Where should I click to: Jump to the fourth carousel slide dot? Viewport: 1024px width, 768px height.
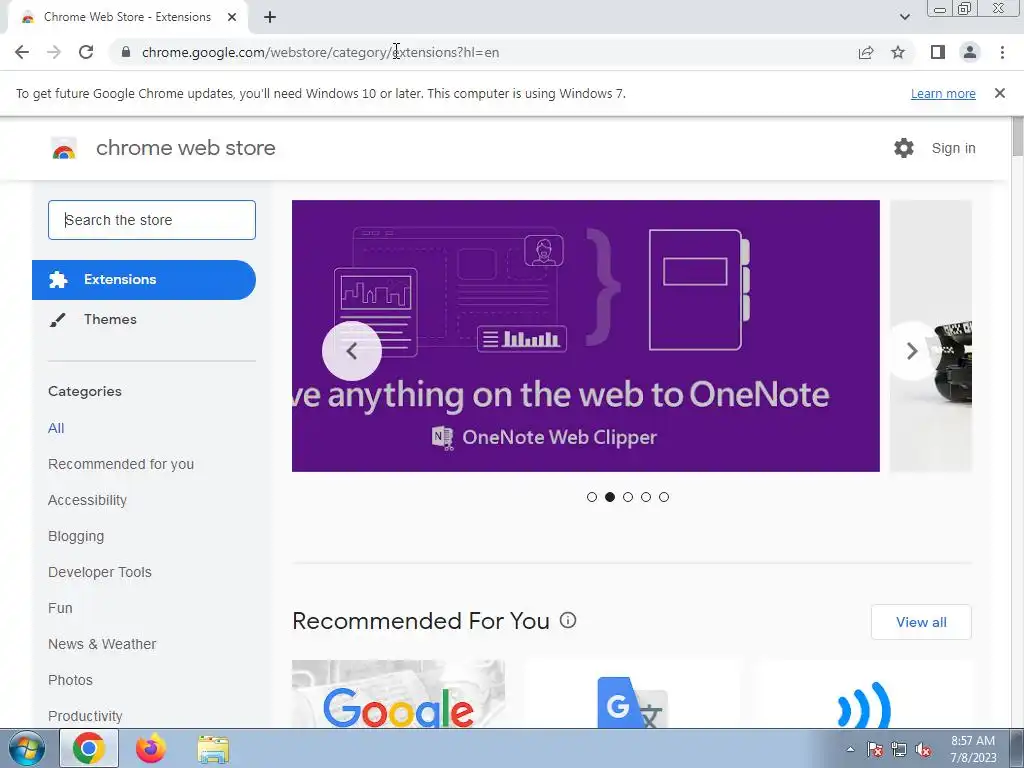tap(646, 497)
